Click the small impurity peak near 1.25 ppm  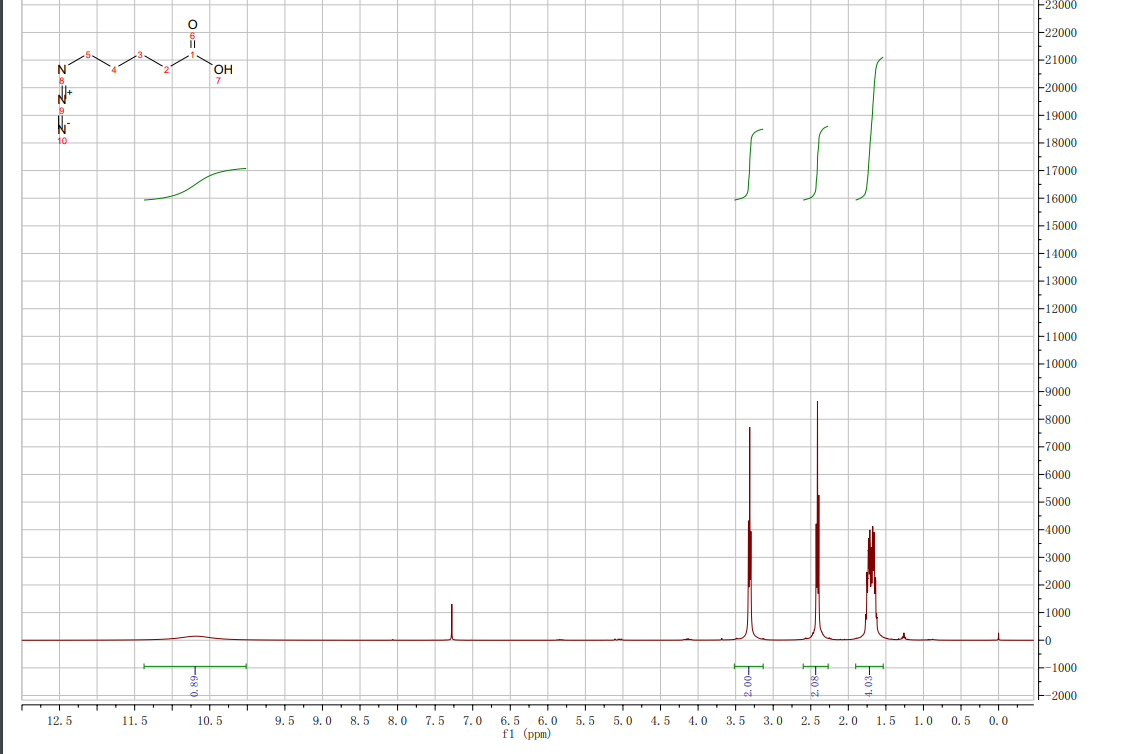pyautogui.click(x=904, y=635)
